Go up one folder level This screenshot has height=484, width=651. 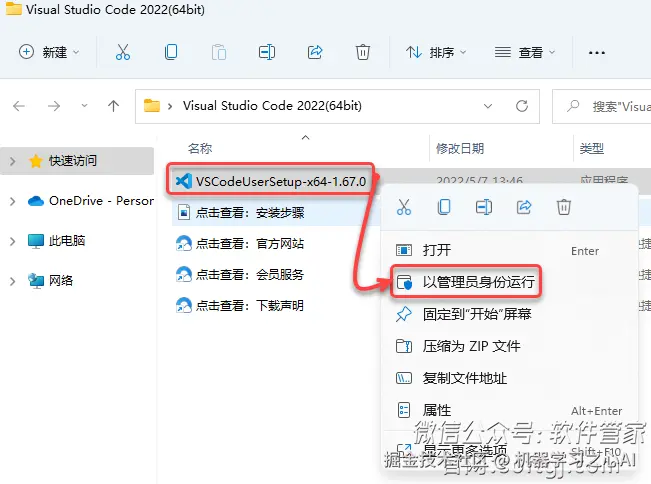coord(113,106)
